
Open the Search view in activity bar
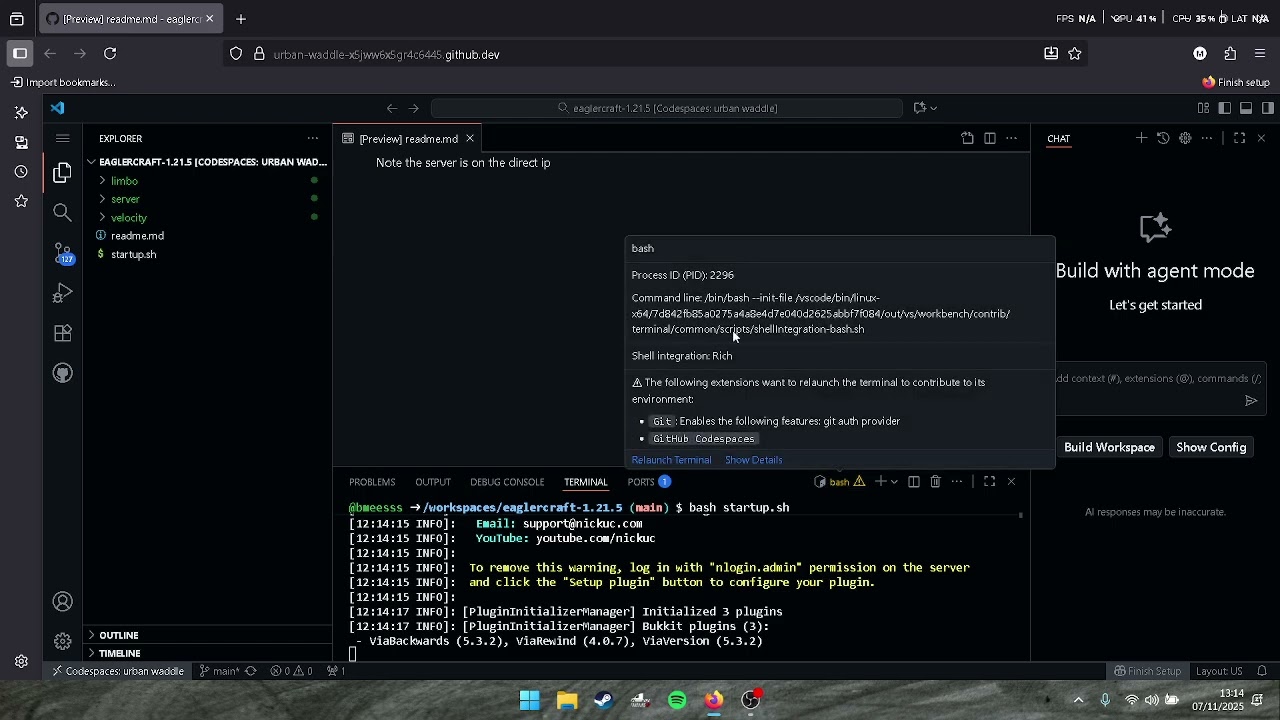tap(62, 212)
